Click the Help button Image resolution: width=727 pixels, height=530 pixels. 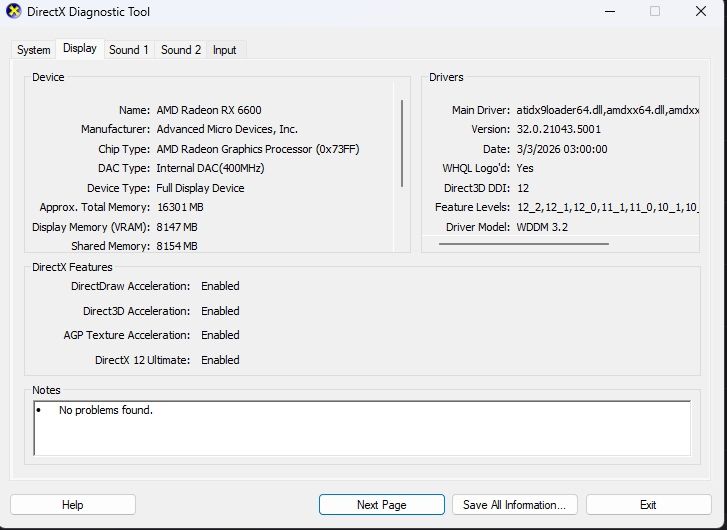point(73,504)
